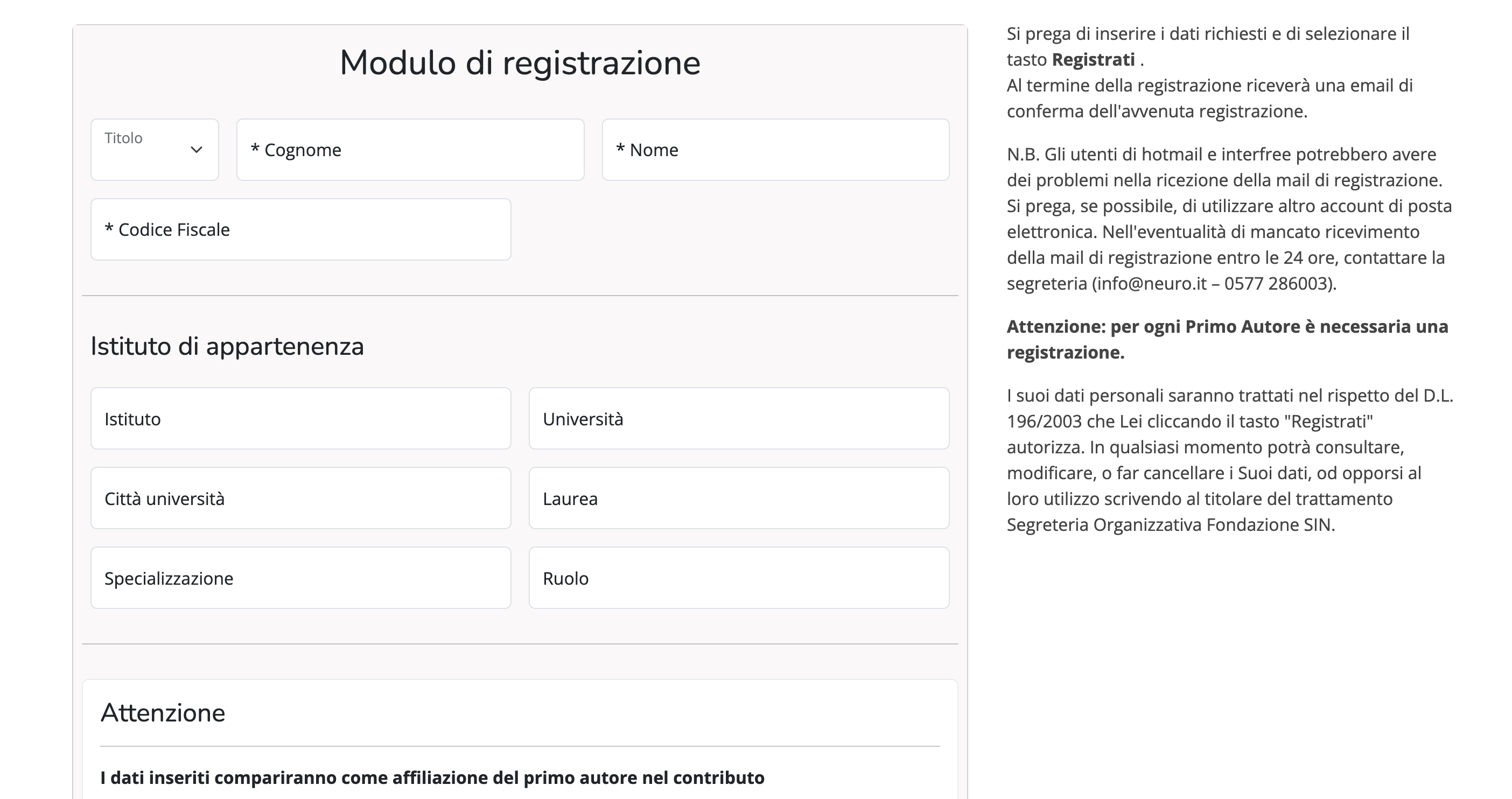Select the Laurea text field
Screen dimensions: 1512x799
738,499
